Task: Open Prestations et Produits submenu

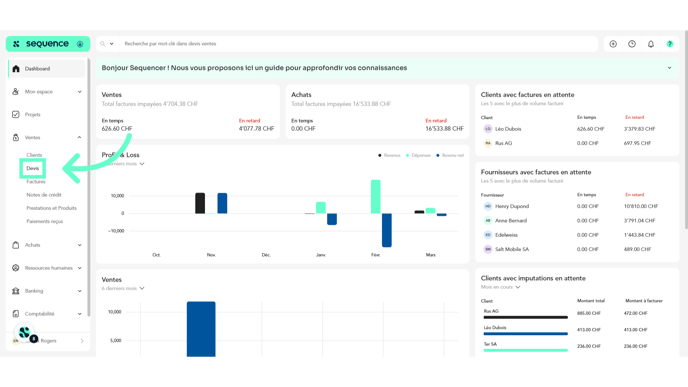Action: pos(51,208)
